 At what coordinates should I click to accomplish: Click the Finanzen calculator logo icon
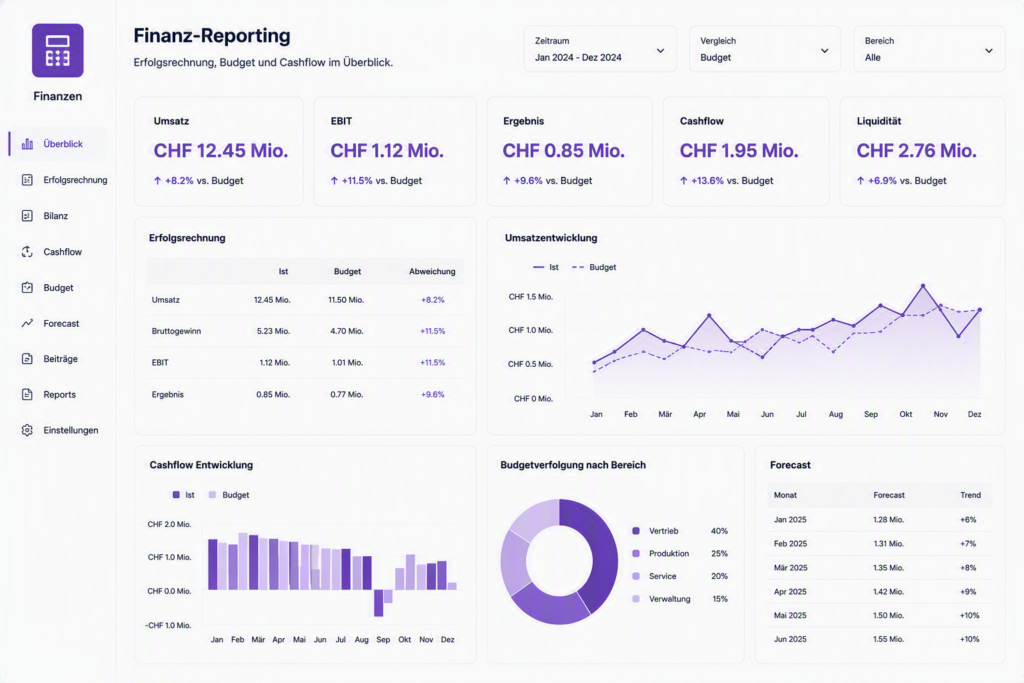57,50
